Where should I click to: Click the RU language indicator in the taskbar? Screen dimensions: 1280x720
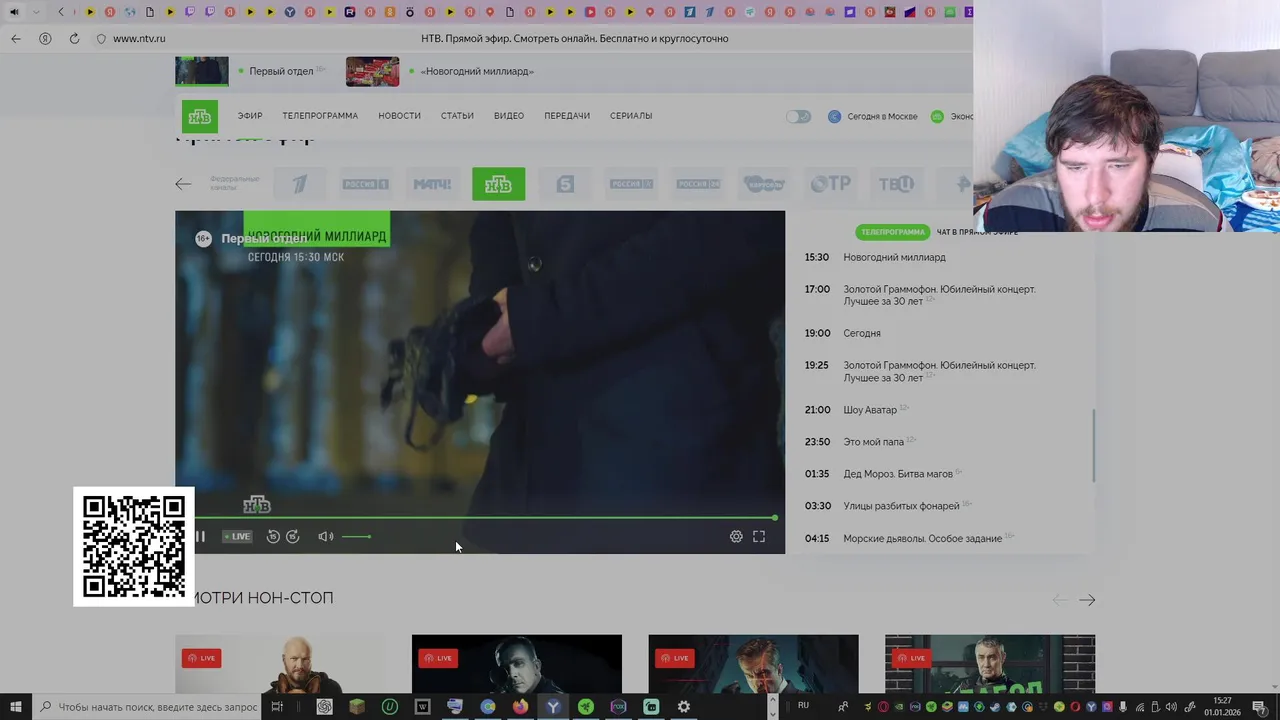pyautogui.click(x=803, y=706)
